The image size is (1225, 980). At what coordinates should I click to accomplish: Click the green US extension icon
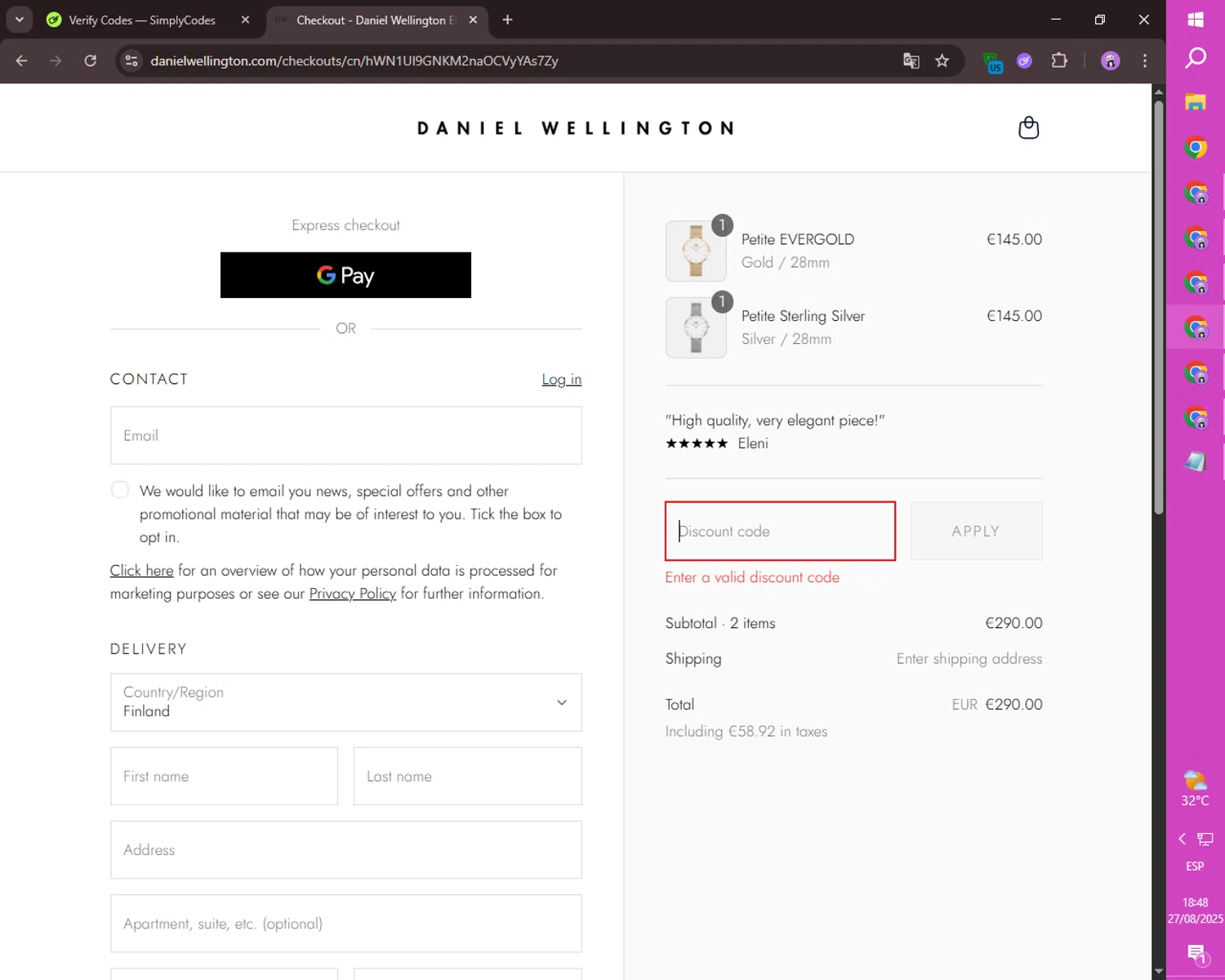click(x=993, y=62)
